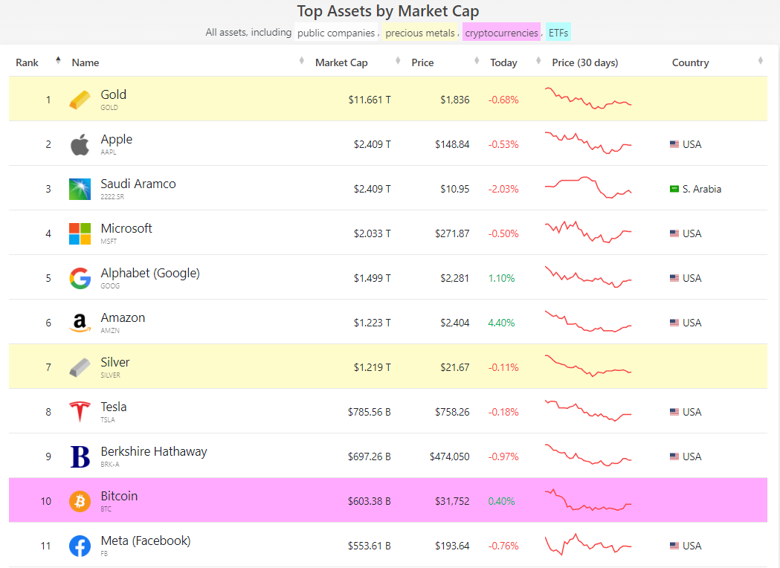The height and width of the screenshot is (568, 780).
Task: Toggle the precious metals filter
Action: 420,33
